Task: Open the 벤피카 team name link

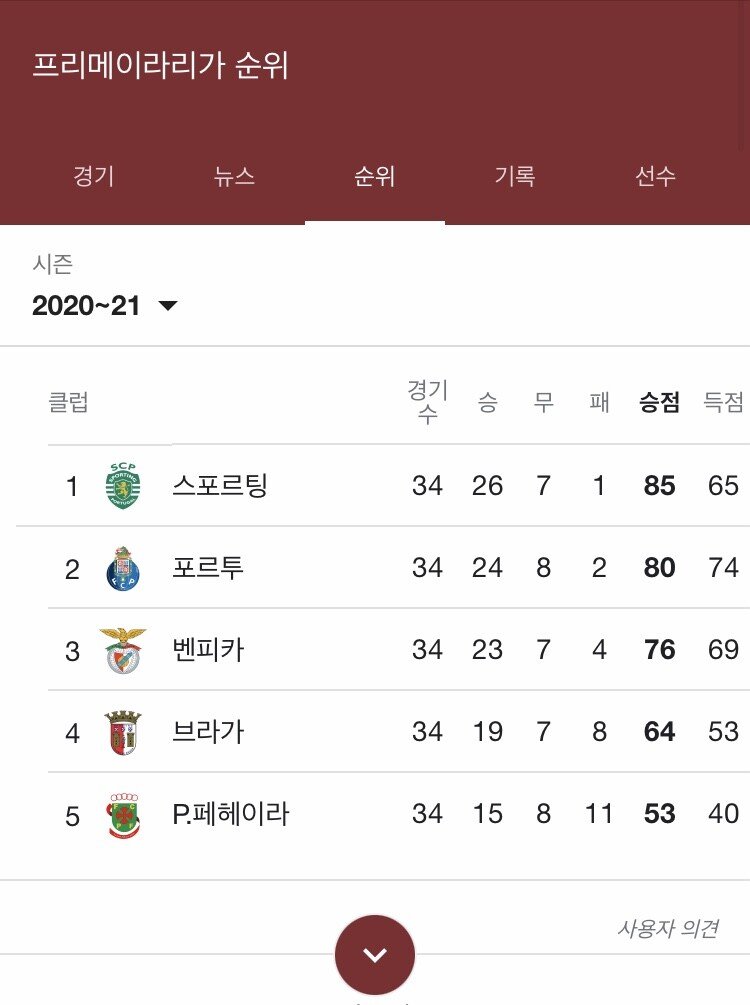Action: 208,649
